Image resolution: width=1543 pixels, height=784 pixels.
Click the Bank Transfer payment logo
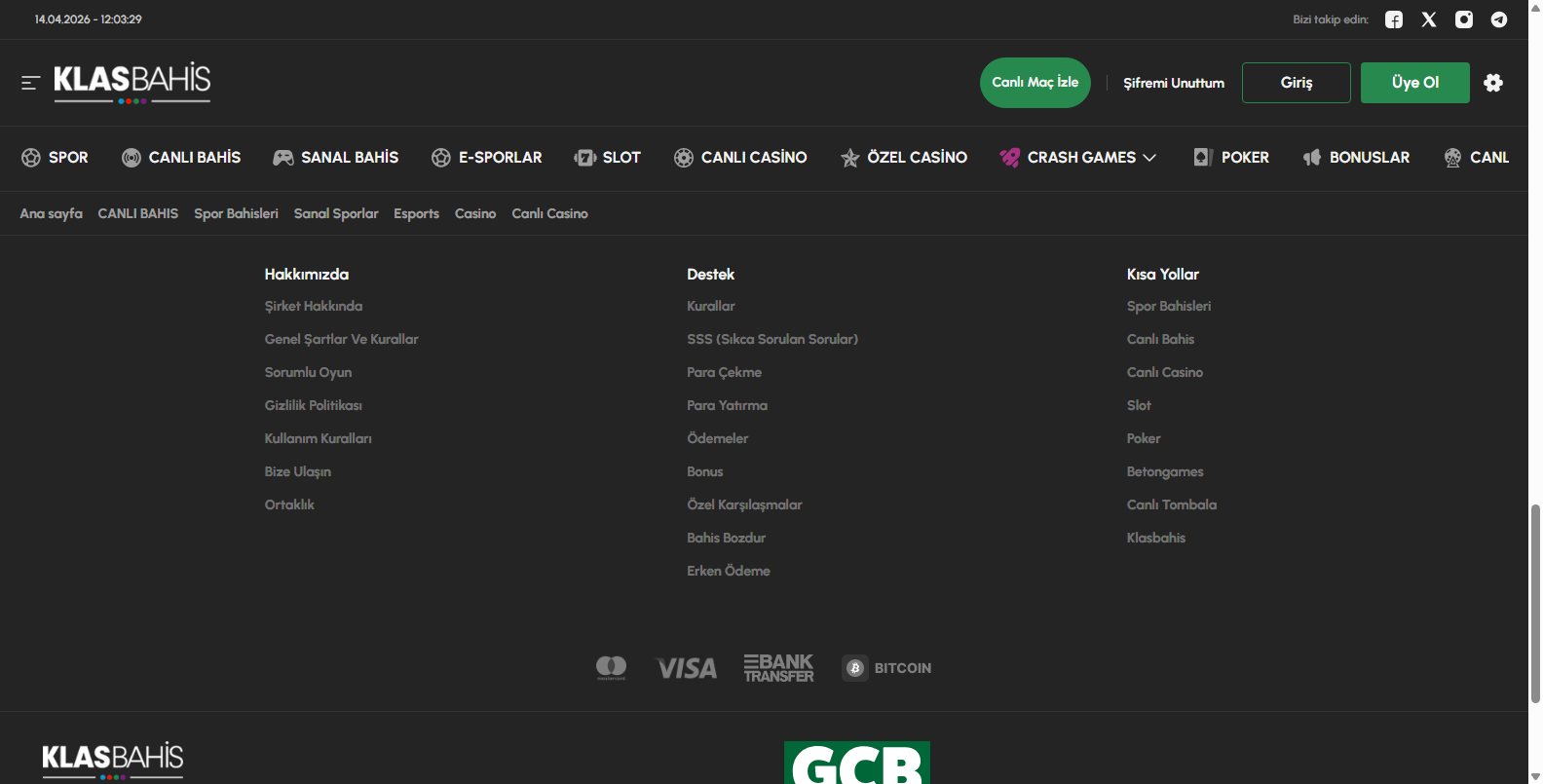[x=779, y=668]
